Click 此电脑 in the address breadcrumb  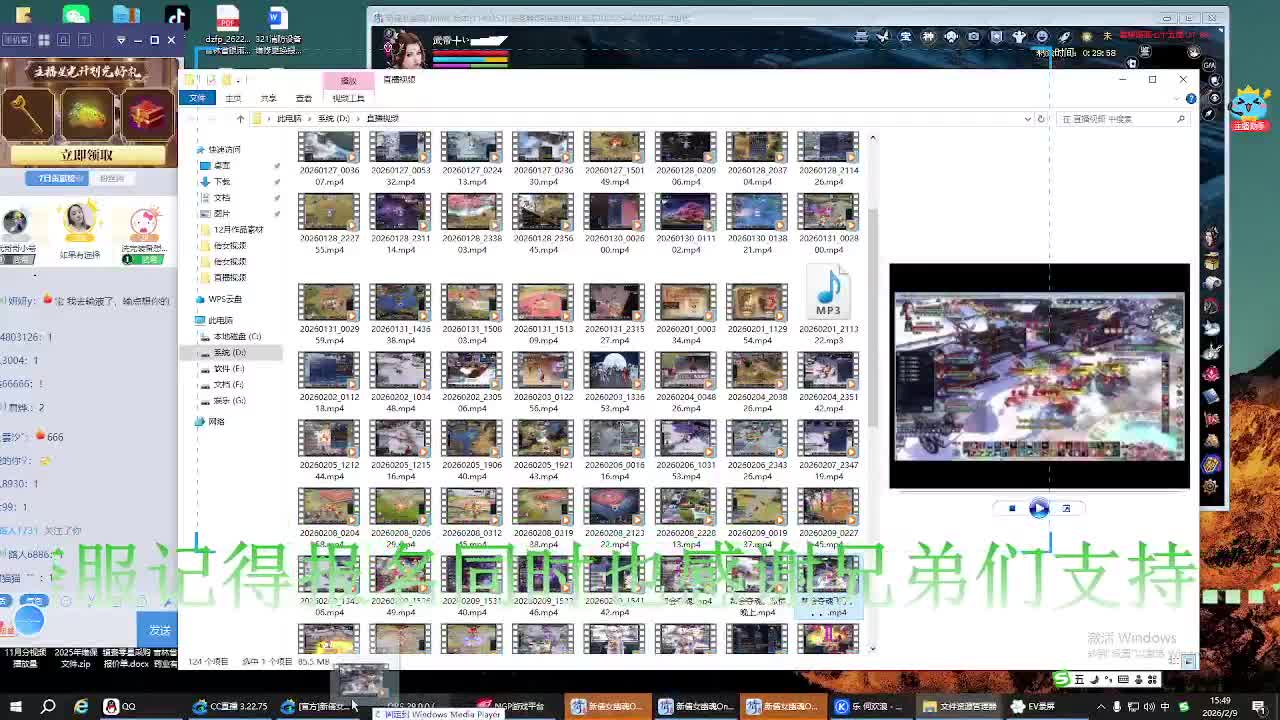(x=289, y=119)
